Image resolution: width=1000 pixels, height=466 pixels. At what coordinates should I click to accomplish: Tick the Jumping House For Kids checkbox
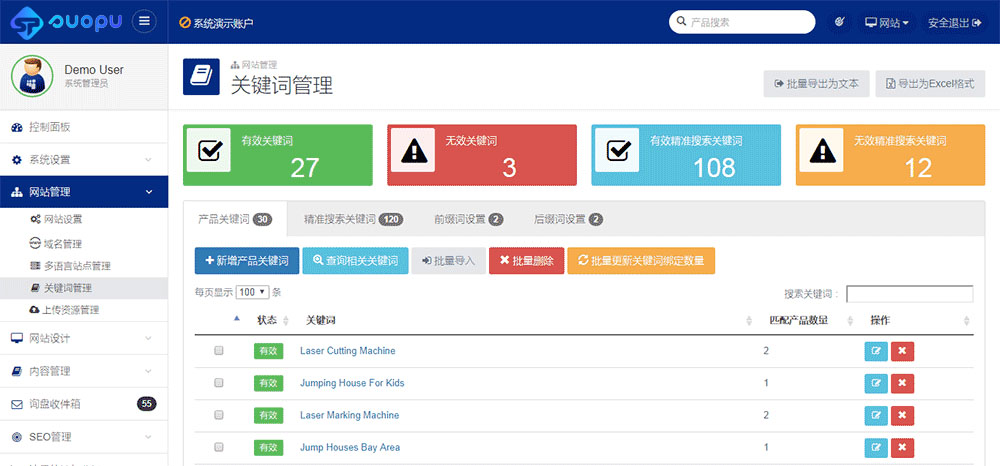tap(219, 383)
